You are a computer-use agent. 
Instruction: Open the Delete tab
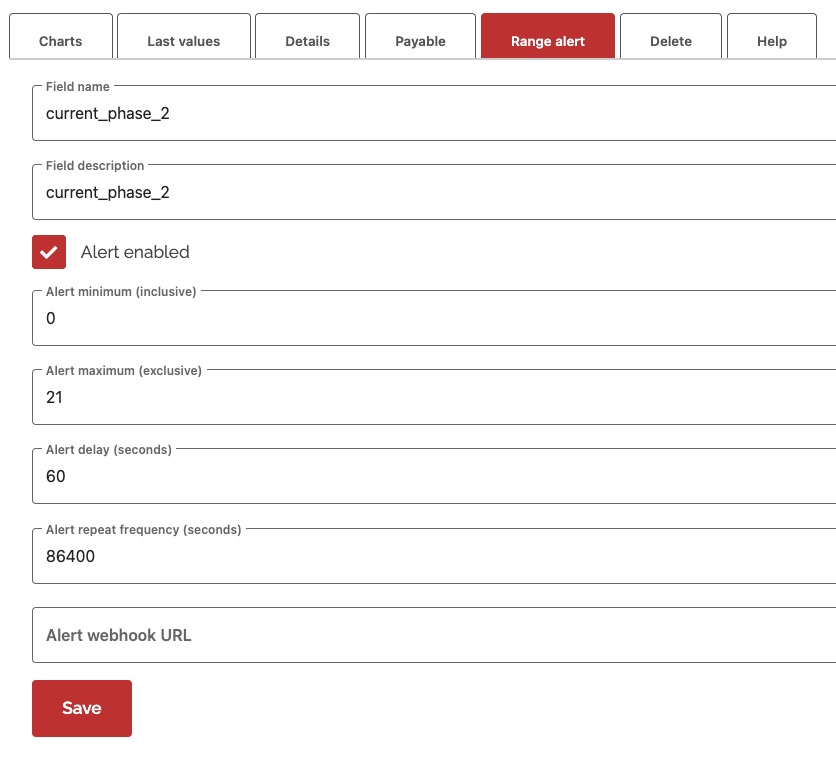coord(670,41)
